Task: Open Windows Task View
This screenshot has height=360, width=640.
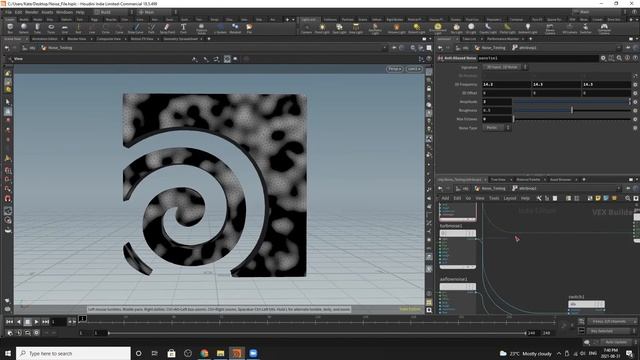Action: (x=155, y=353)
